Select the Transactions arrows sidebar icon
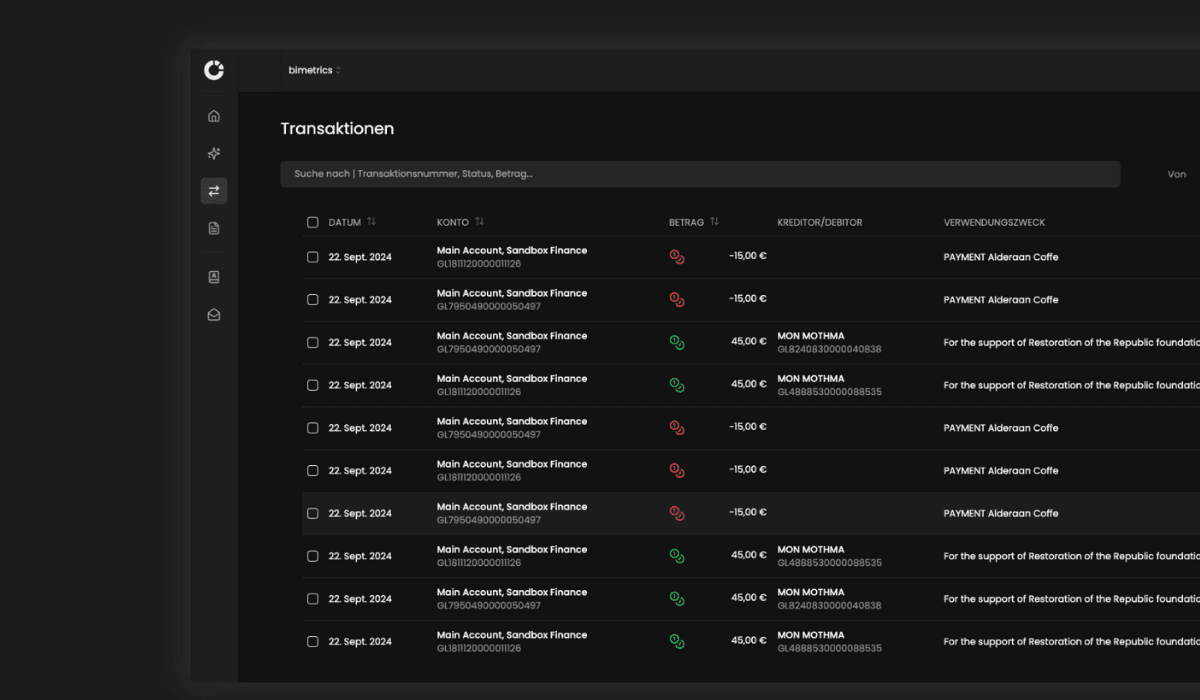Viewport: 1200px width, 700px height. tap(213, 191)
